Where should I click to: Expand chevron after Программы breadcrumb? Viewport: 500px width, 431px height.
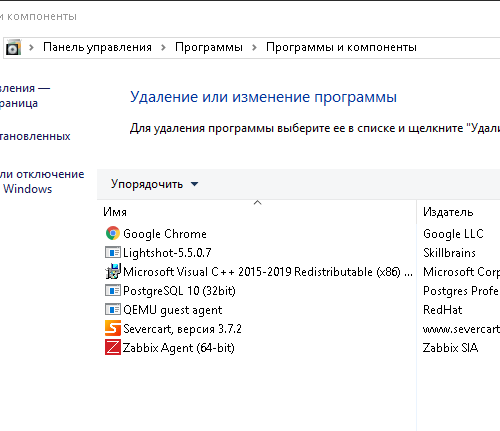coord(254,47)
